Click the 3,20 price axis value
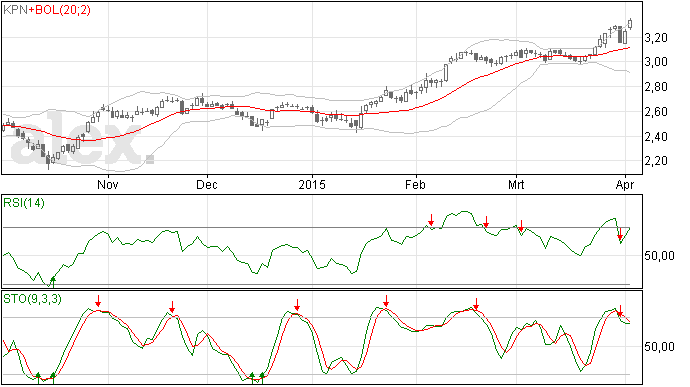The height and width of the screenshot is (387, 690). tap(656, 38)
